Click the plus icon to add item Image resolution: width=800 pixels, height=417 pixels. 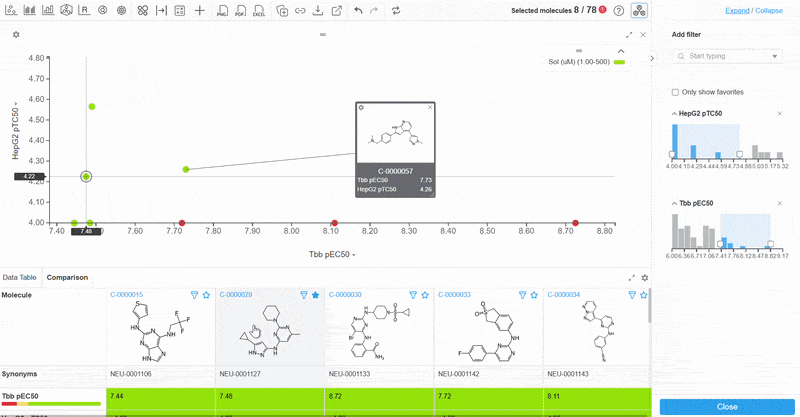(200, 10)
